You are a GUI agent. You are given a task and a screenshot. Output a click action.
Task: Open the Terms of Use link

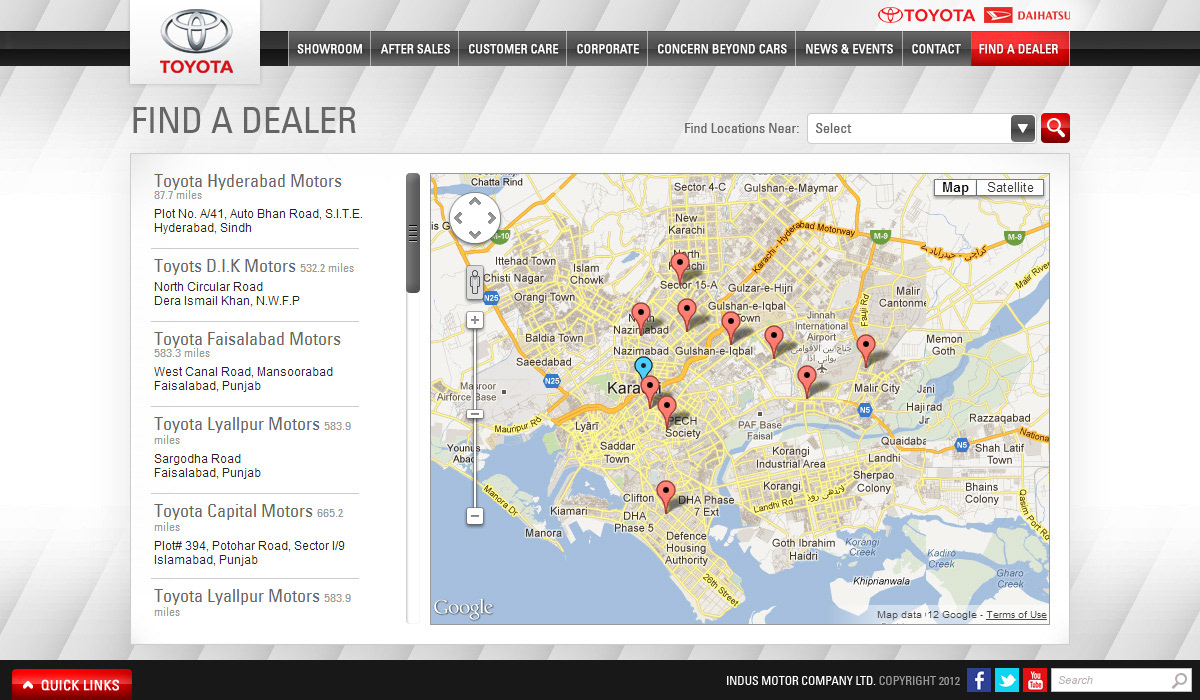[1016, 615]
